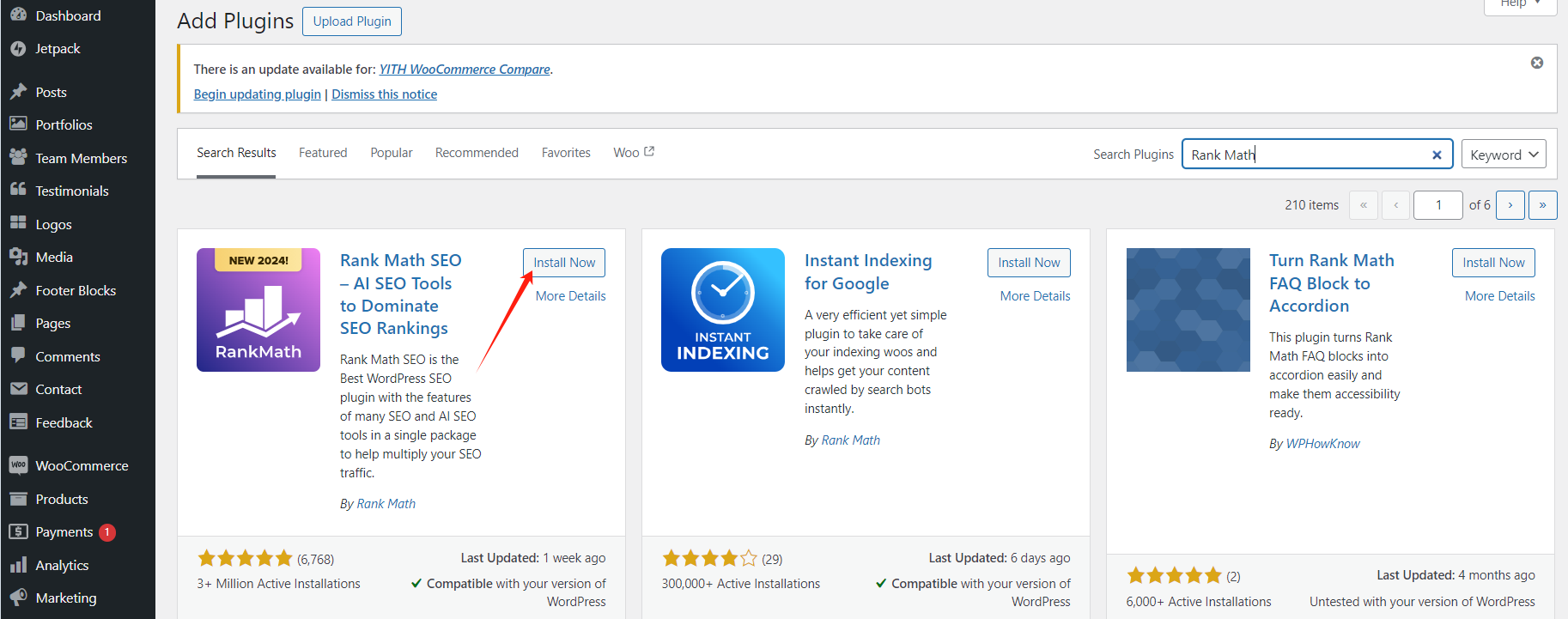The height and width of the screenshot is (619, 1568).
Task: Click the Begin updating plugin link
Action: coord(258,94)
